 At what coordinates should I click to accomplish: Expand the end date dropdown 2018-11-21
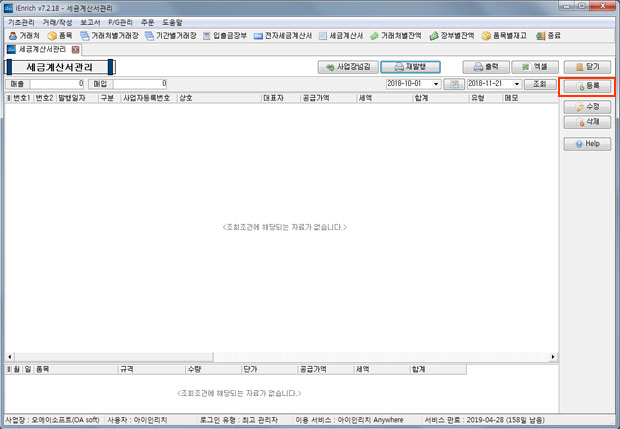(x=517, y=84)
